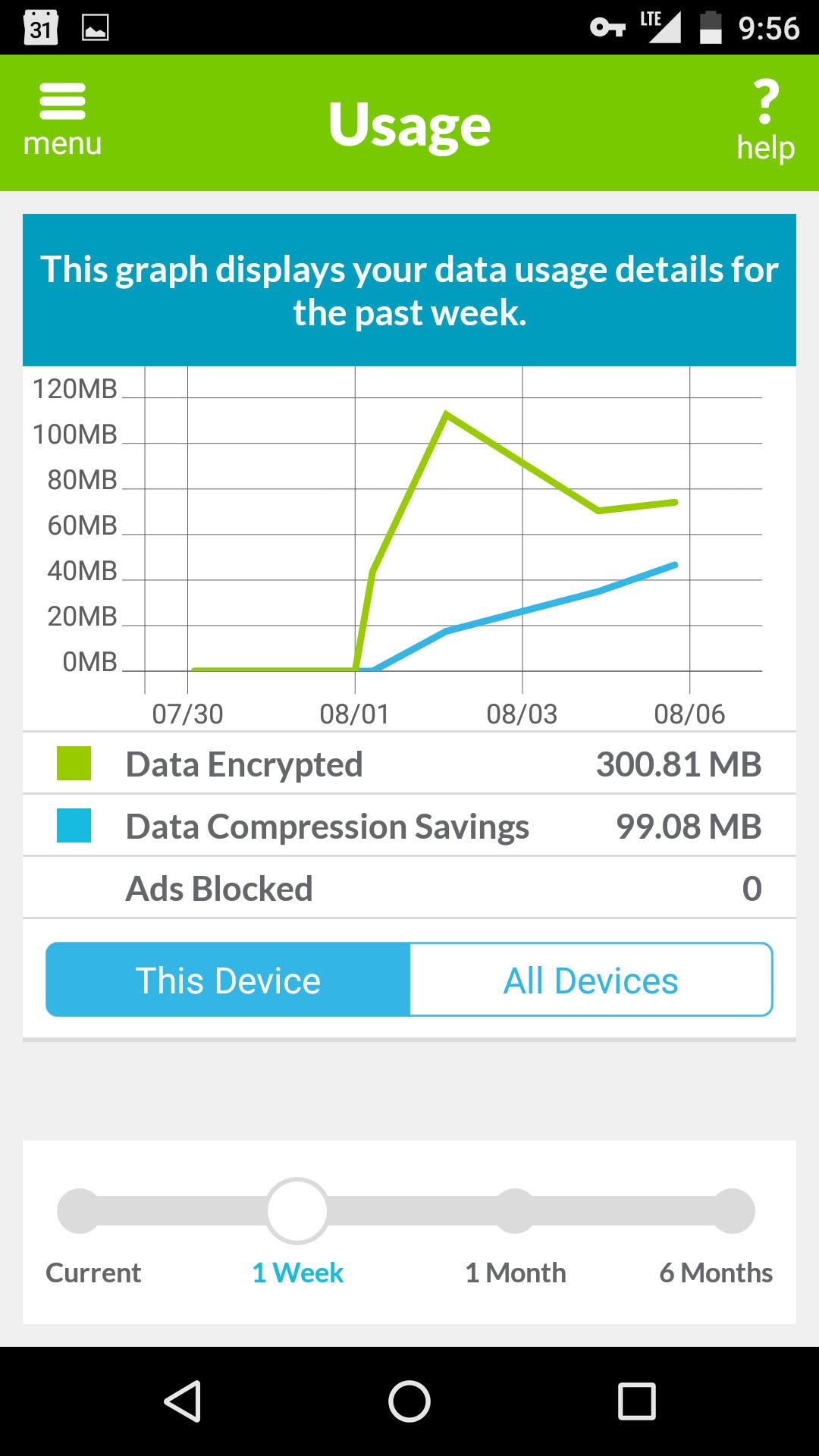819x1456 pixels.
Task: Tap the help question mark icon
Action: tap(766, 102)
